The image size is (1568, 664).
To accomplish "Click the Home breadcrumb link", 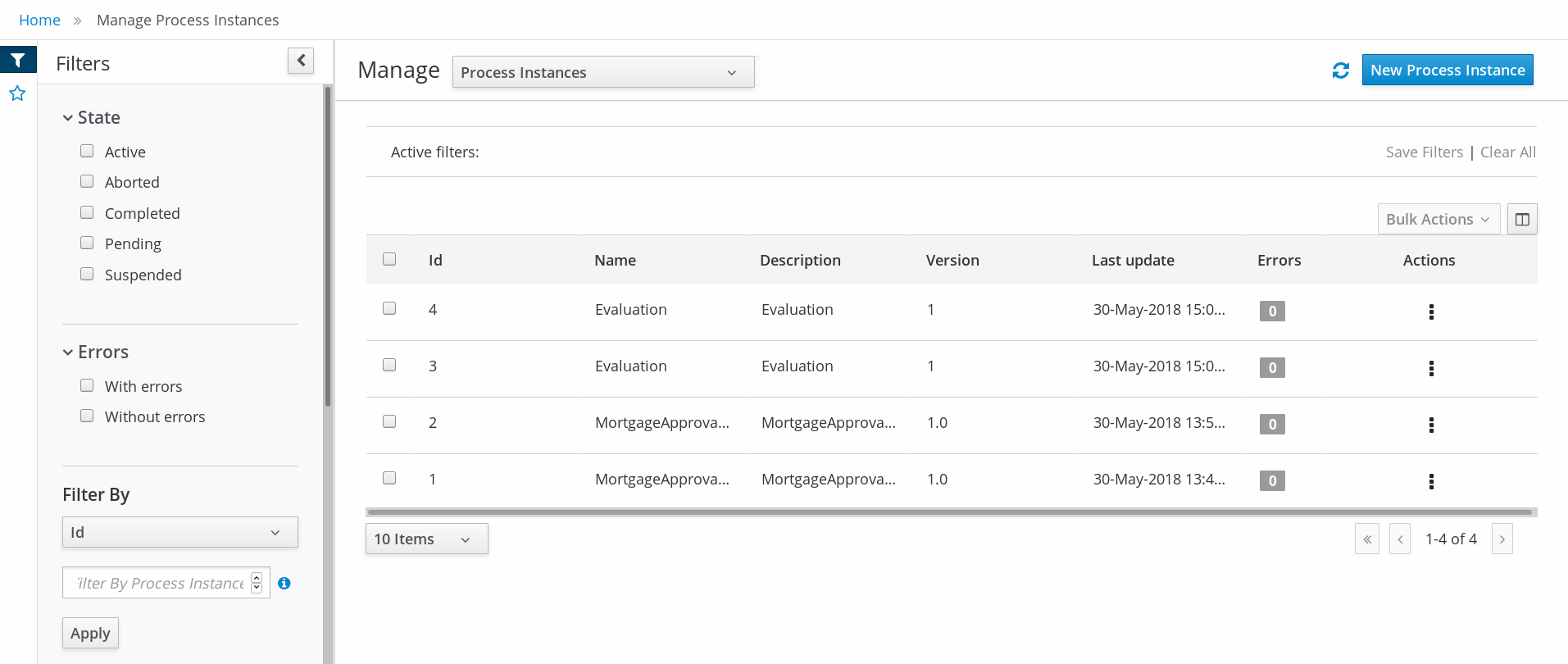I will (x=39, y=20).
